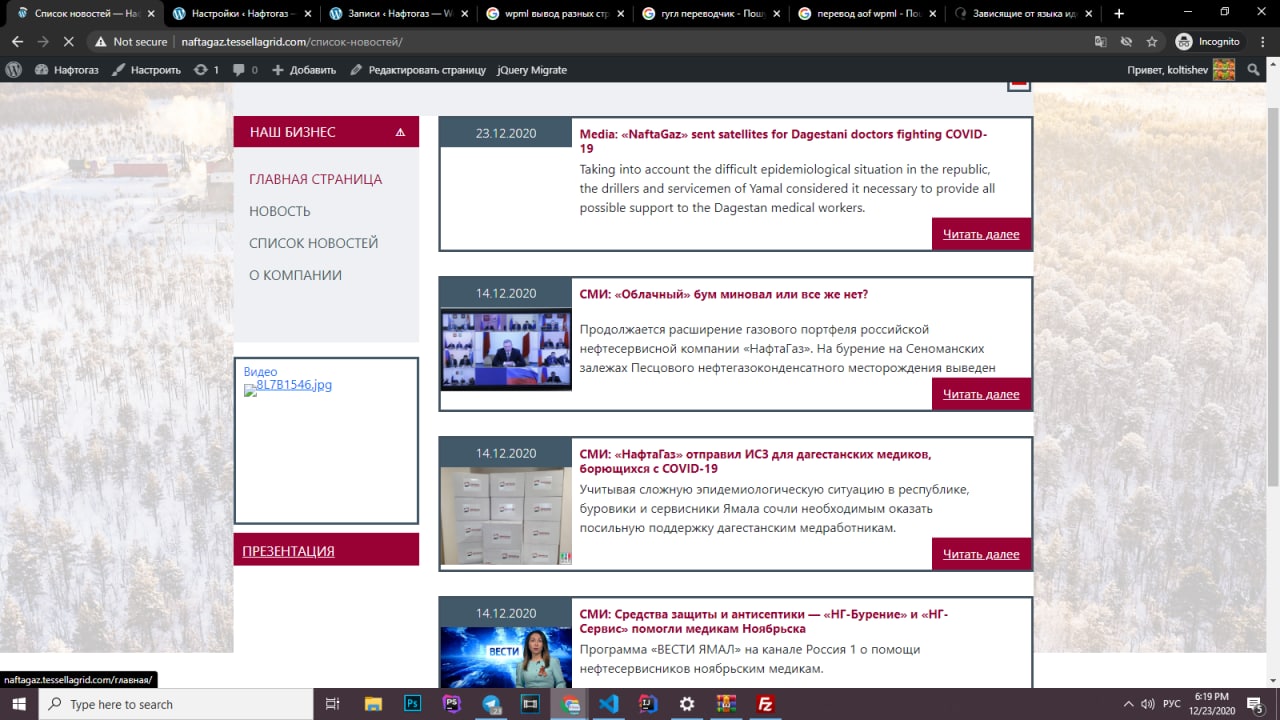The height and width of the screenshot is (720, 1280).
Task: Open the Добавить new content menu
Action: [304, 70]
